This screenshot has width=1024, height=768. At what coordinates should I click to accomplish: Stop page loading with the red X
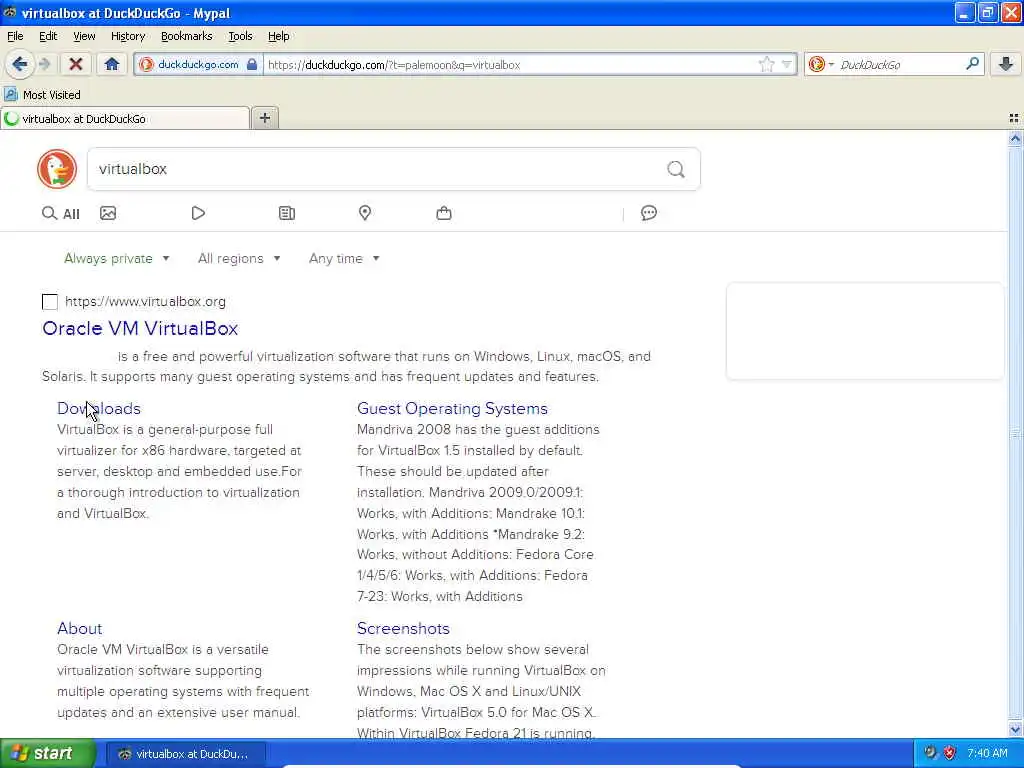coord(76,64)
